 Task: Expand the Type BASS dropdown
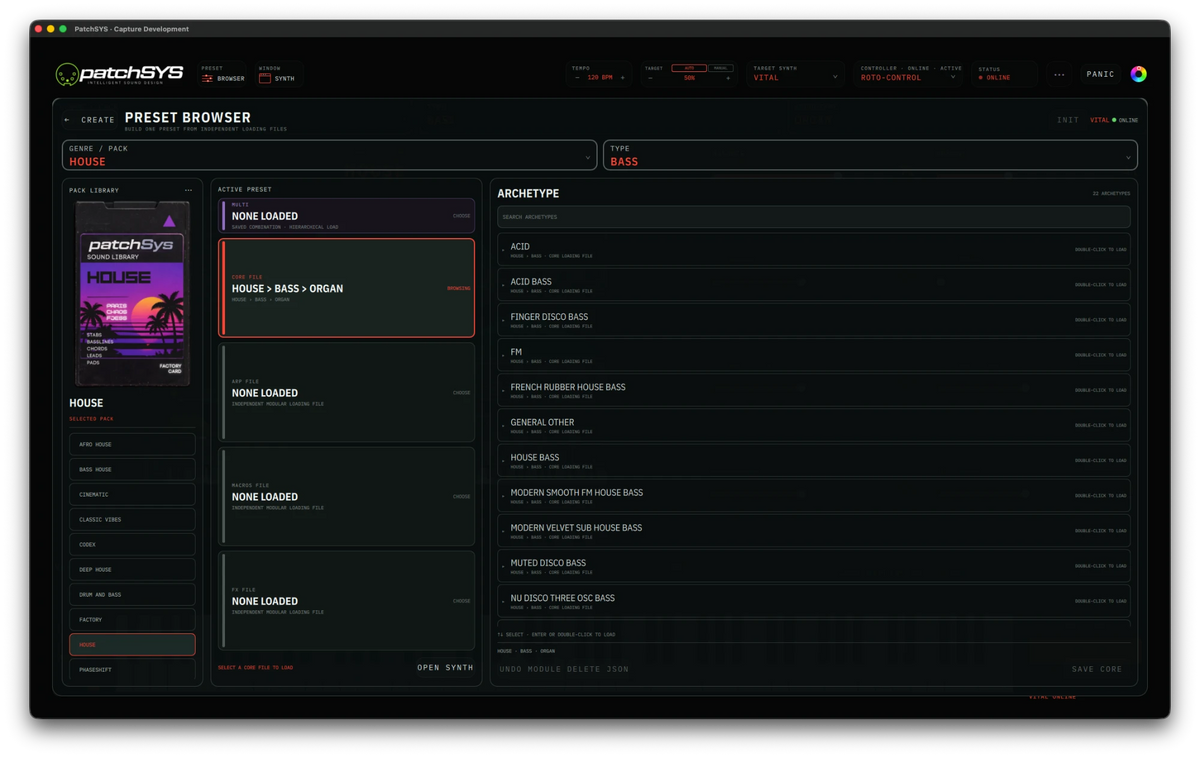870,155
